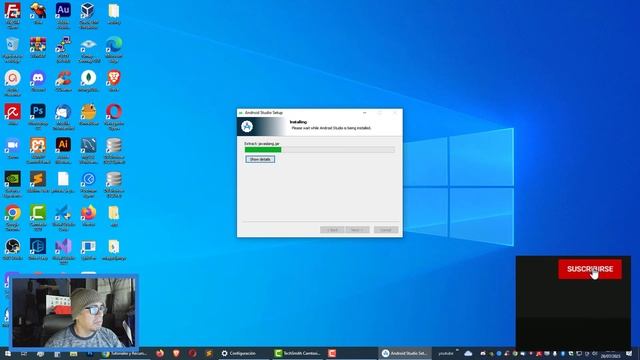The height and width of the screenshot is (360, 640).
Task: Open the NVIDIA GeForce Experience shortcut
Action: (12, 179)
